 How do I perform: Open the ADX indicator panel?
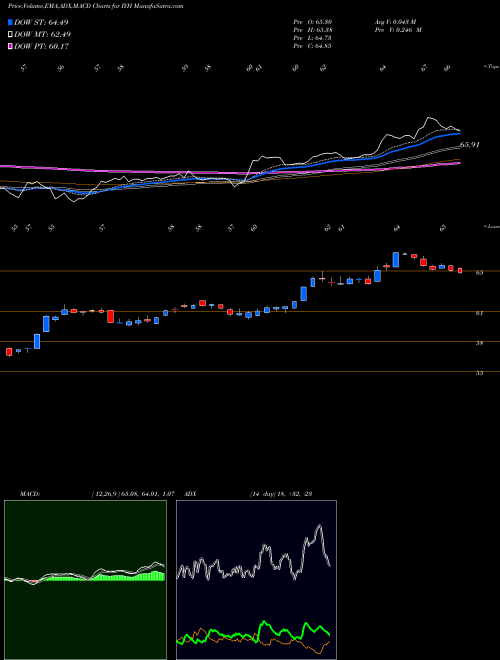pos(256,580)
